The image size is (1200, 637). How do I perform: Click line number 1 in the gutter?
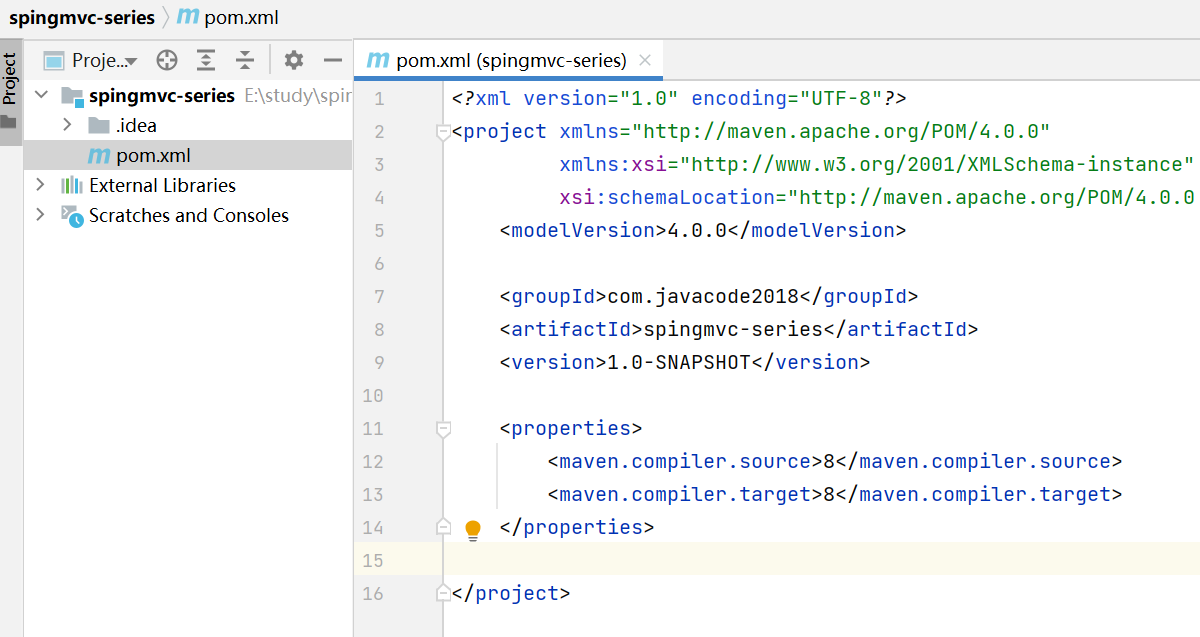(x=378, y=98)
